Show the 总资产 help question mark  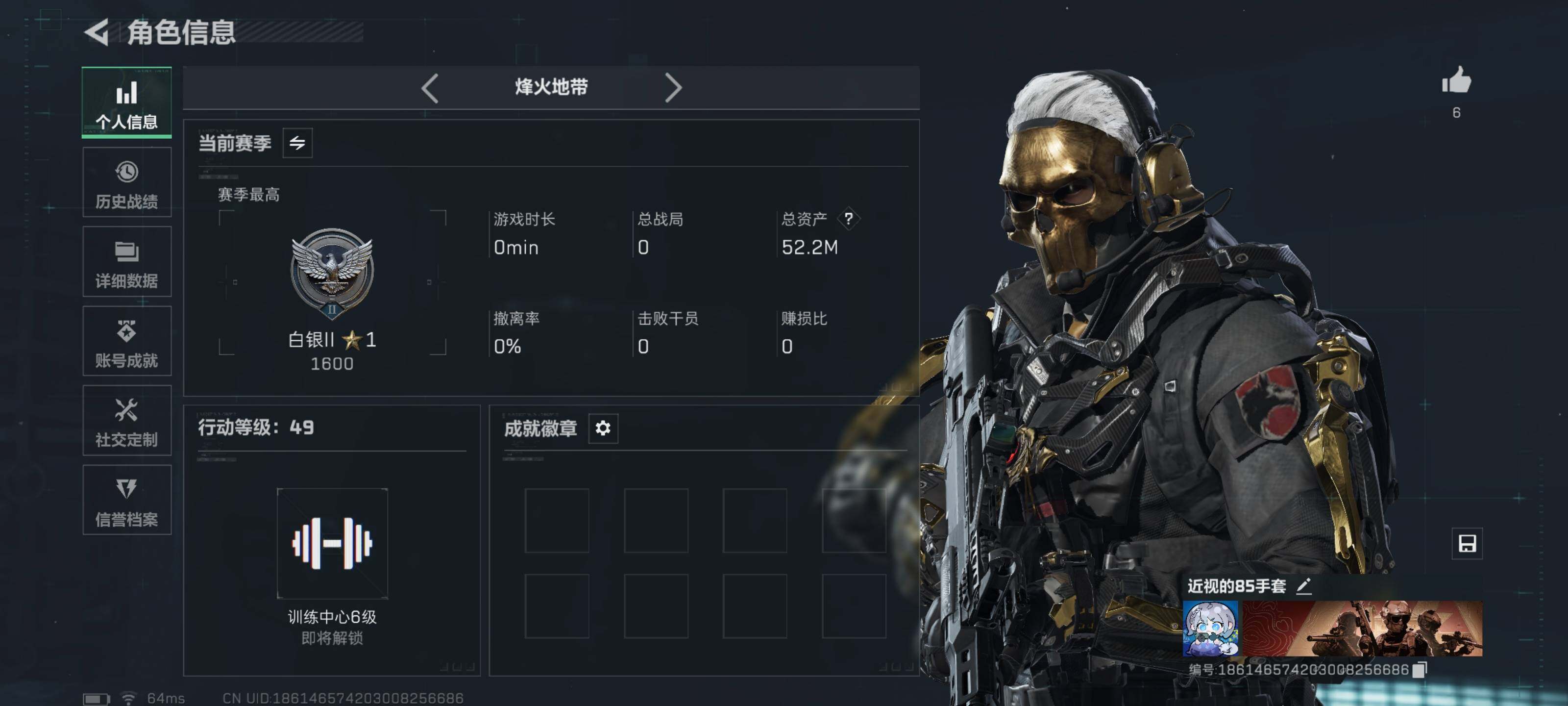coord(848,219)
